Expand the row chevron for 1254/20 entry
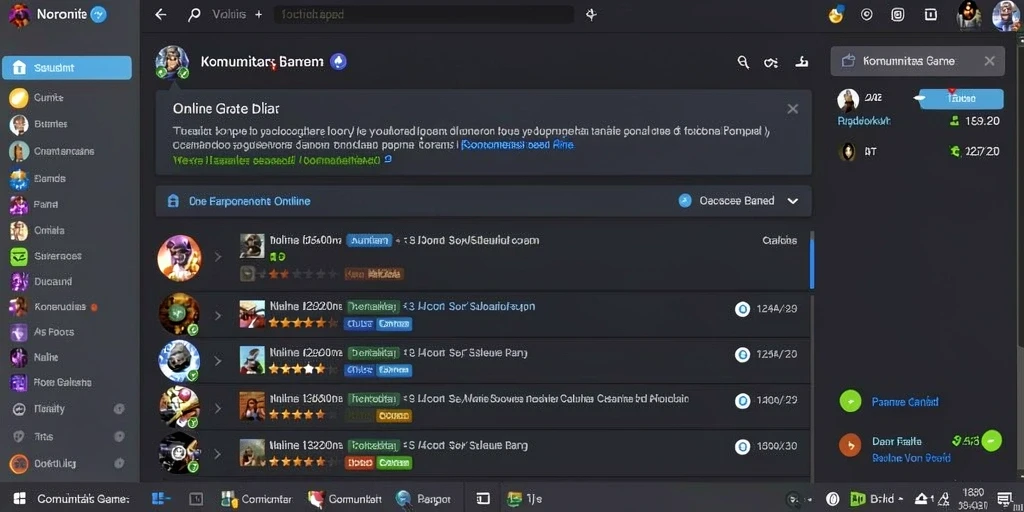1024x512 pixels. point(218,360)
